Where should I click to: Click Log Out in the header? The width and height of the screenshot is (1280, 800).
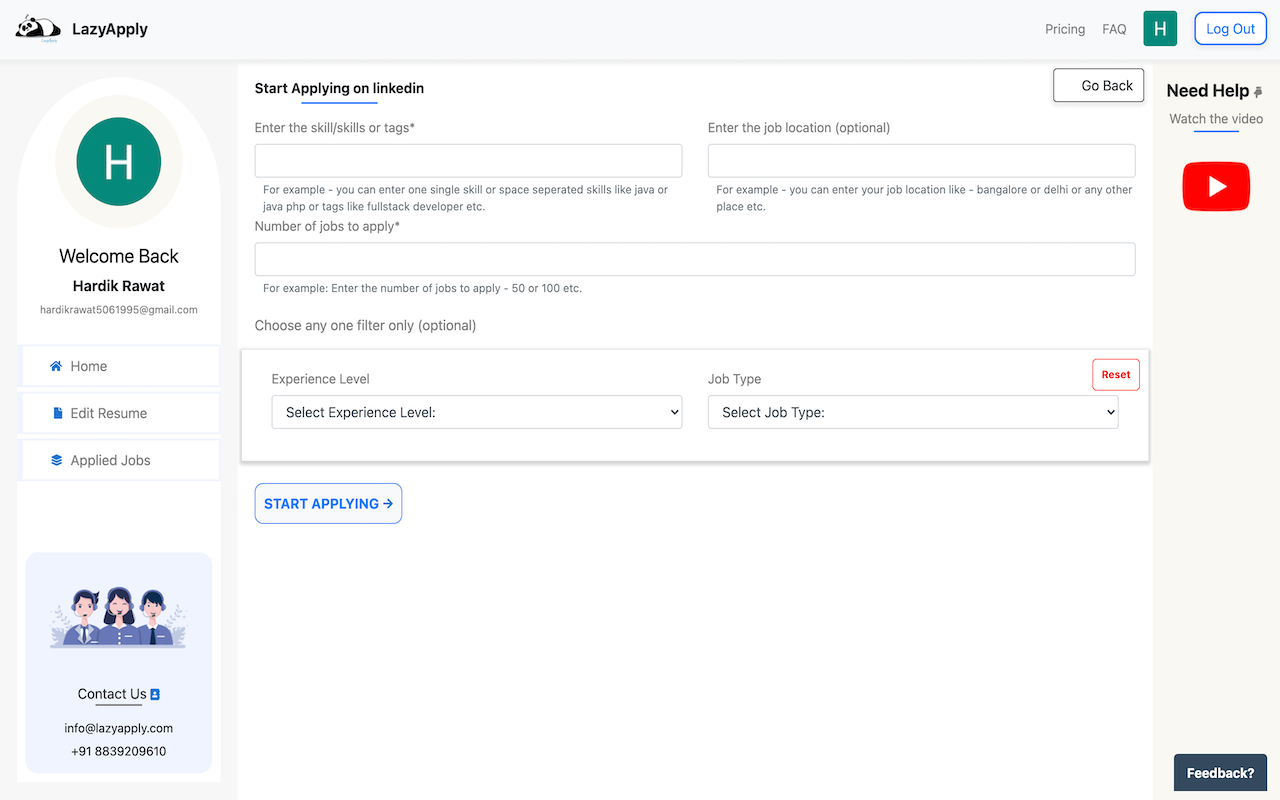pyautogui.click(x=1230, y=28)
